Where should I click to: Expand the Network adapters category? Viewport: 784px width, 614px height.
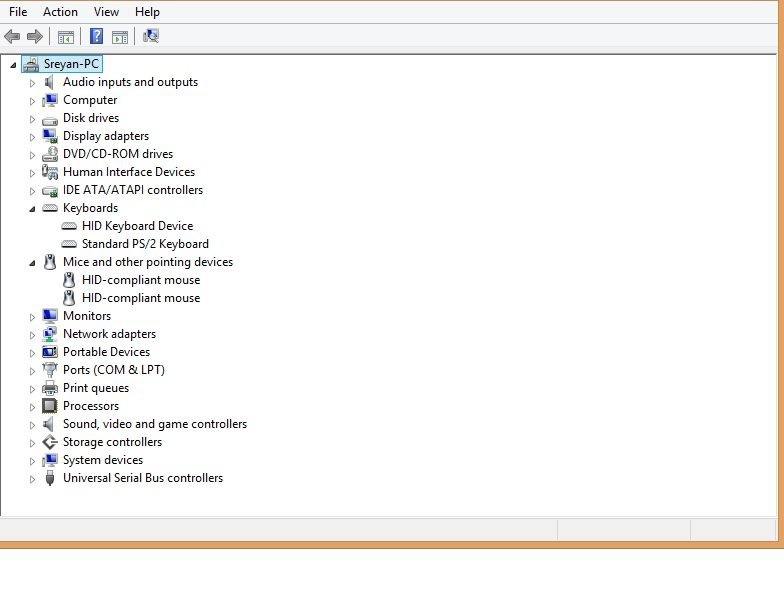(32, 334)
